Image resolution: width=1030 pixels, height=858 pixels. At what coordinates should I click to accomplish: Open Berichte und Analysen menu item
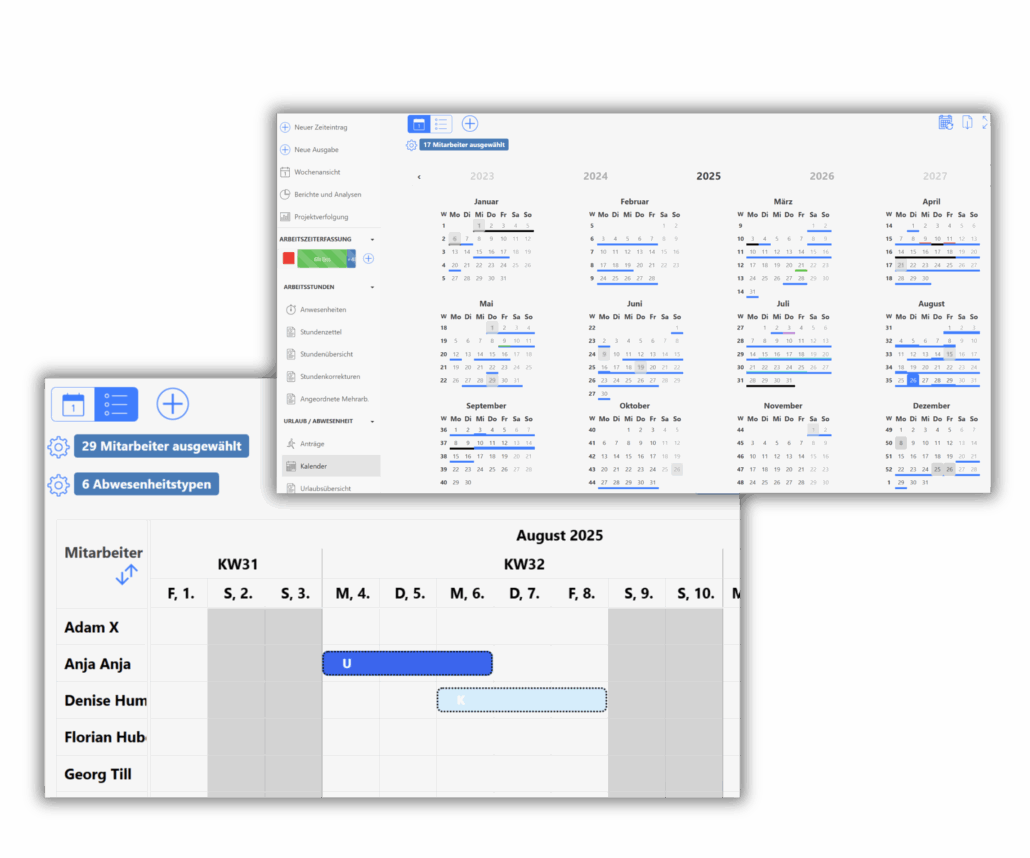[x=327, y=194]
